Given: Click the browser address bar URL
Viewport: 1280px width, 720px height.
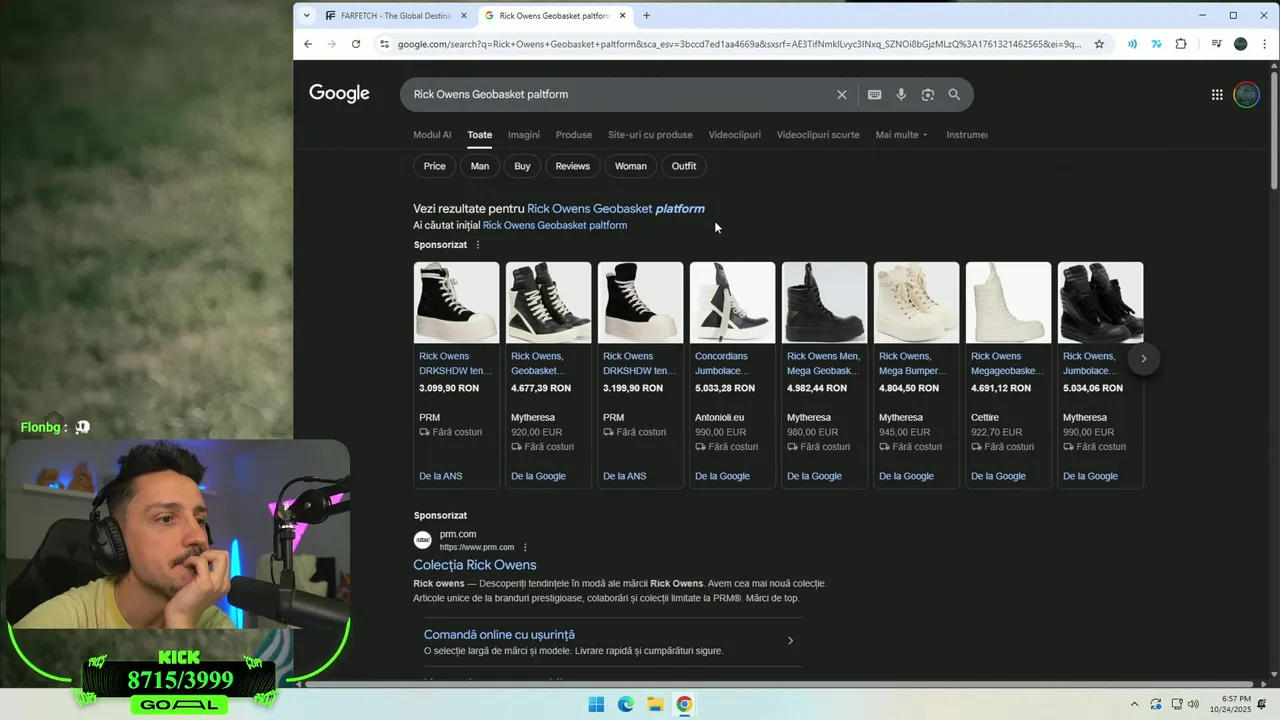Looking at the screenshot, I should coord(739,44).
